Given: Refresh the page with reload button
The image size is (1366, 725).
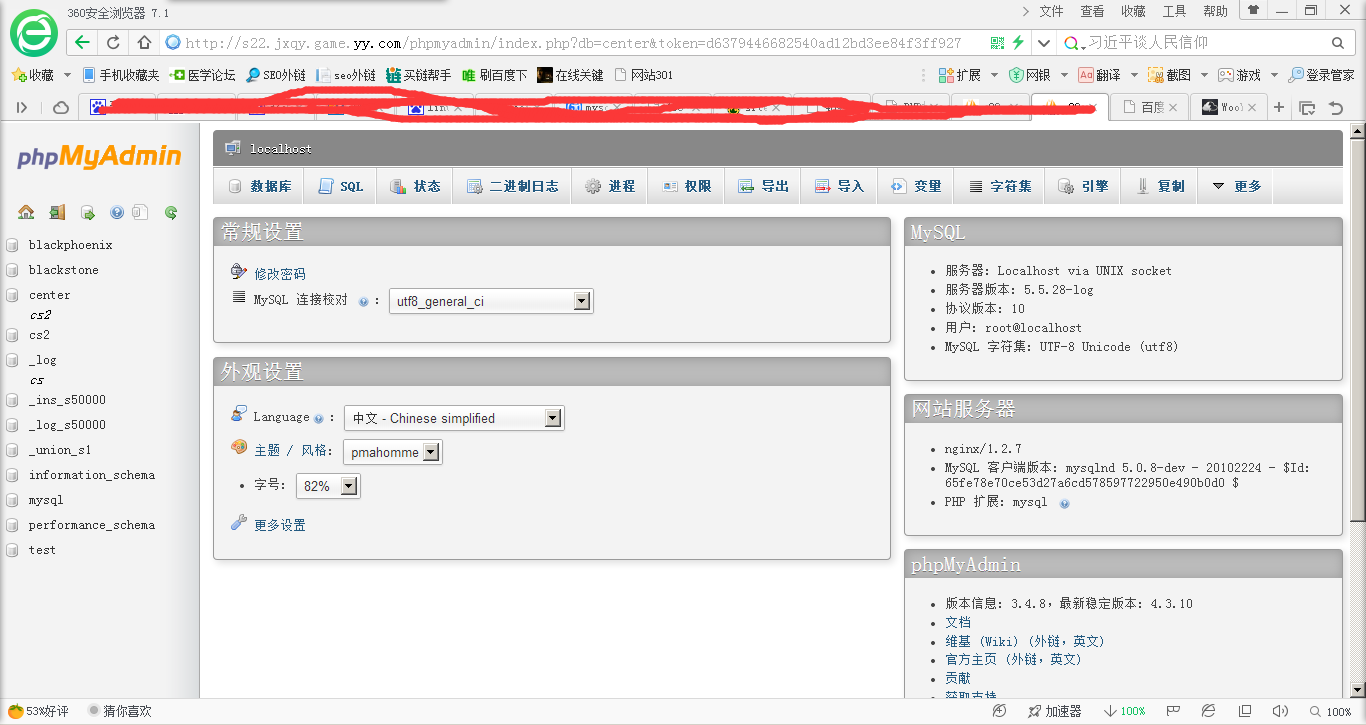Looking at the screenshot, I should (x=113, y=43).
